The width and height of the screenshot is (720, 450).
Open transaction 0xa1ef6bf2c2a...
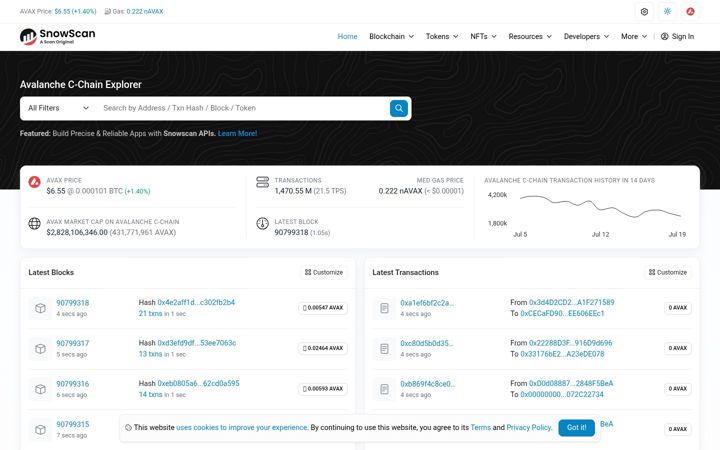[427, 303]
